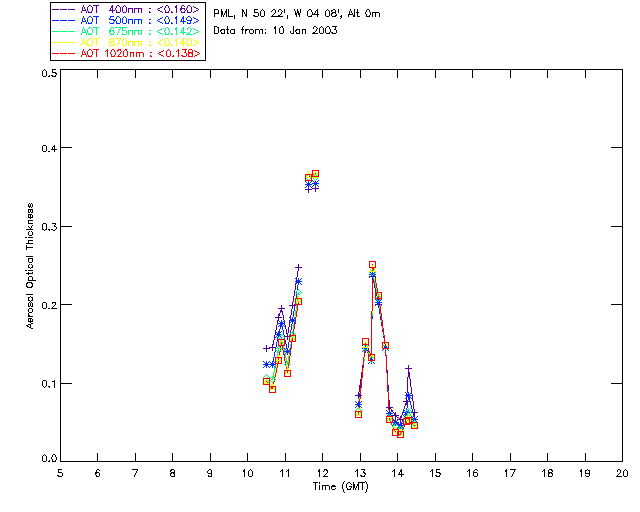Viewport: 640px width, 512px height.
Task: Click the x-axis label 11
Action: pyautogui.click(x=285, y=473)
